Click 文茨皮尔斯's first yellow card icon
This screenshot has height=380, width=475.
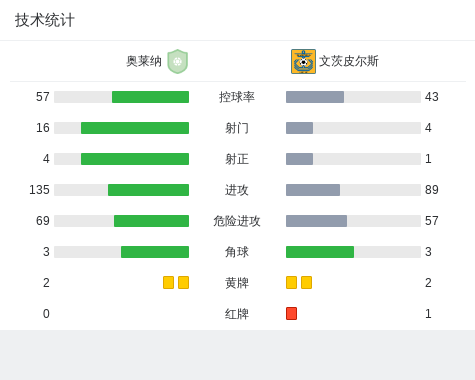coord(291,282)
